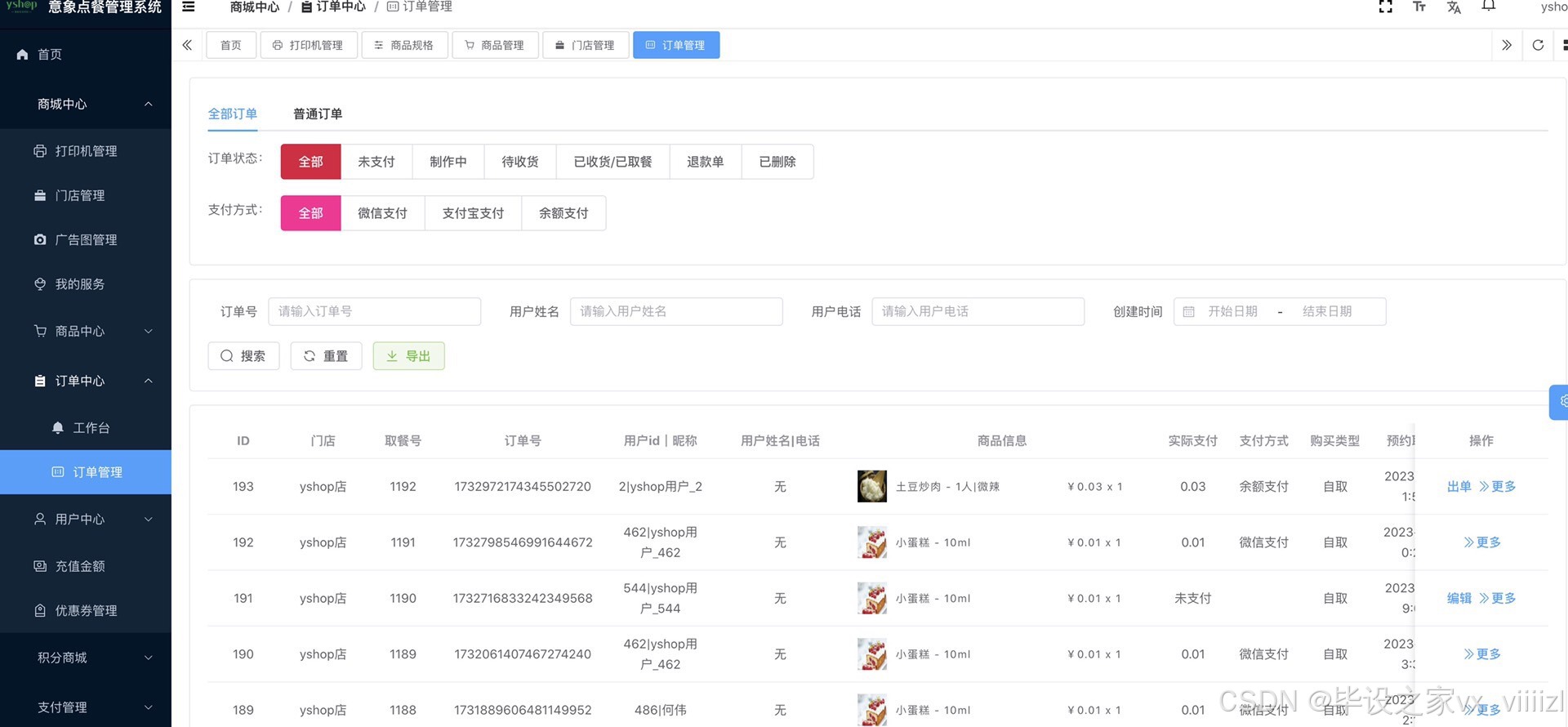This screenshot has height=727, width=1568.
Task: Expand the 商品中心 sidebar menu
Action: pos(86,331)
